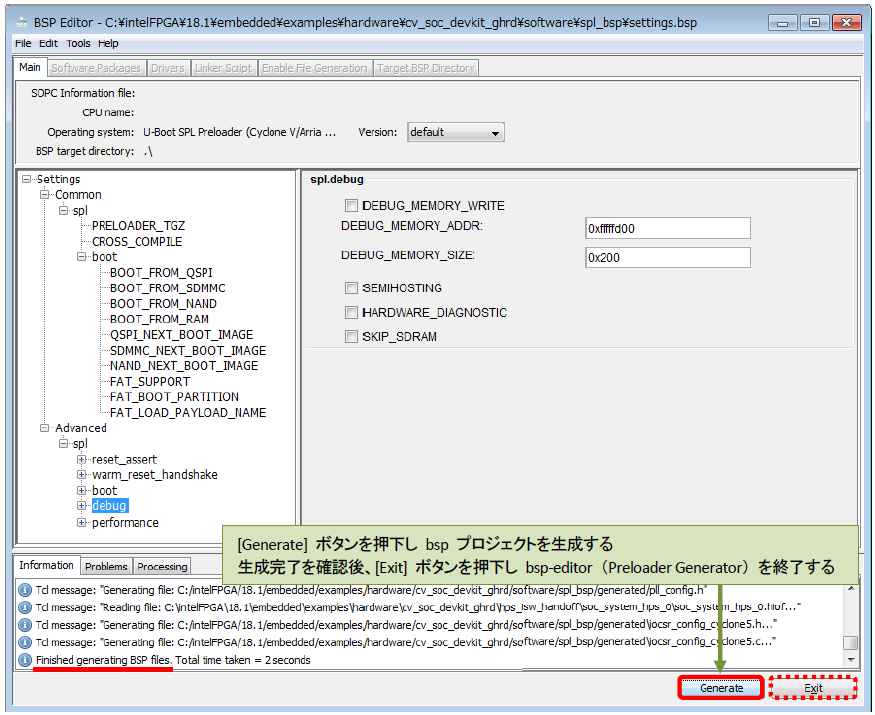Open the Tools menu
Viewport: 875px width, 715px height.
[x=78, y=43]
